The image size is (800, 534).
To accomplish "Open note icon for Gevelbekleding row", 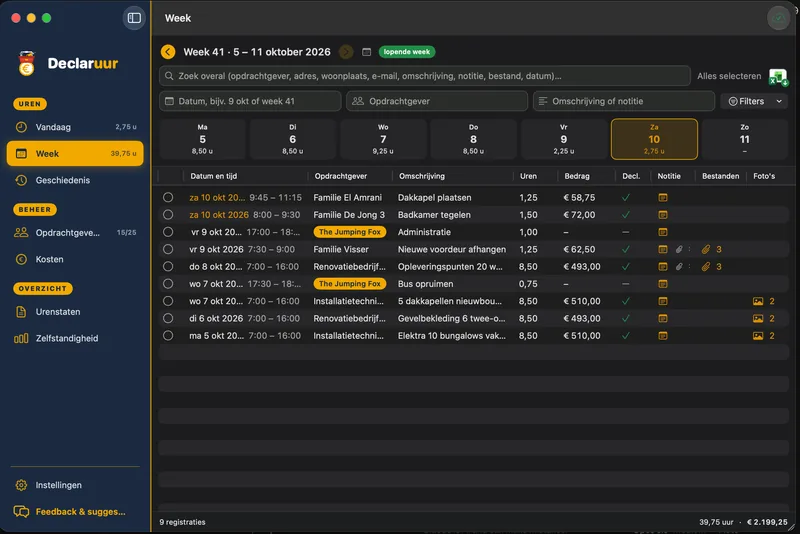I will (x=663, y=318).
